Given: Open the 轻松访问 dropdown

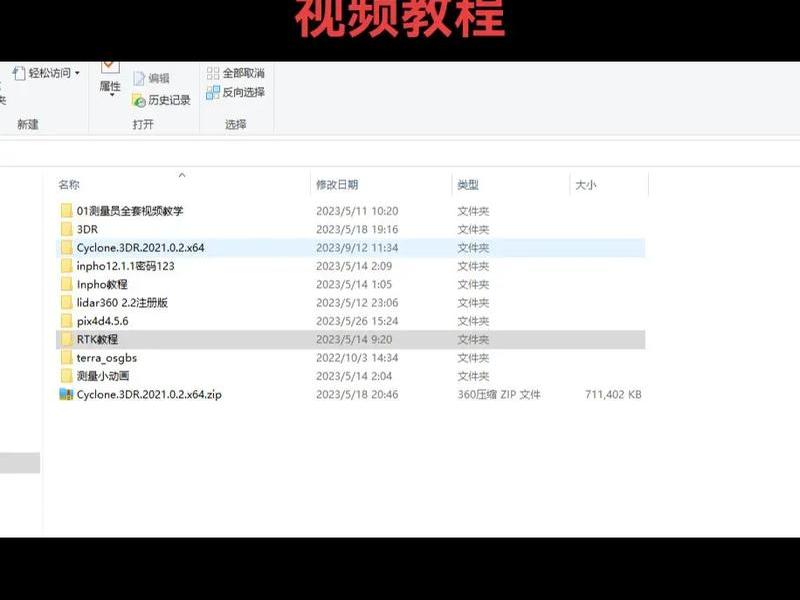Looking at the screenshot, I should tap(47, 73).
